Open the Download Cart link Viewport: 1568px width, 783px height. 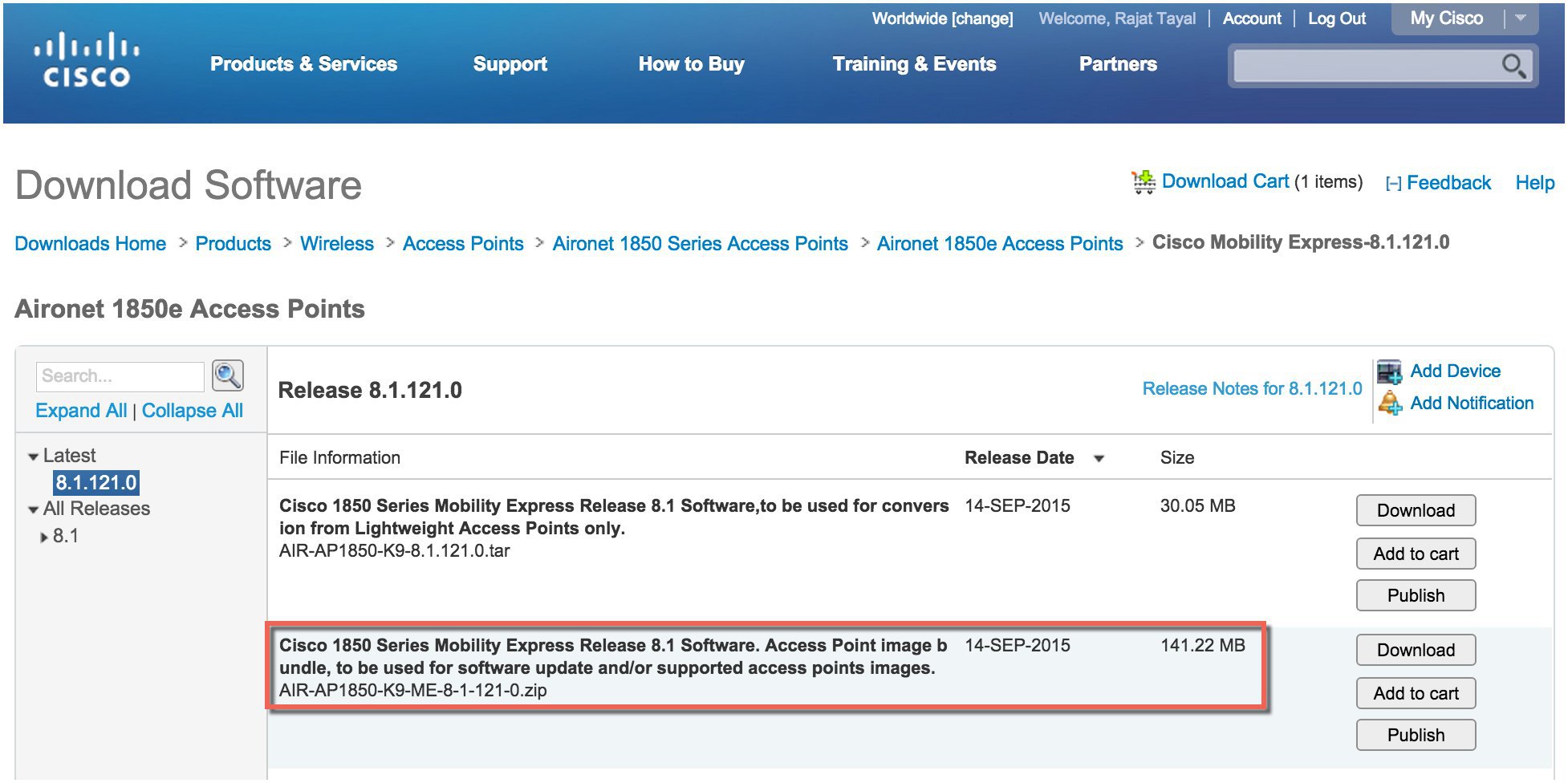click(1225, 181)
